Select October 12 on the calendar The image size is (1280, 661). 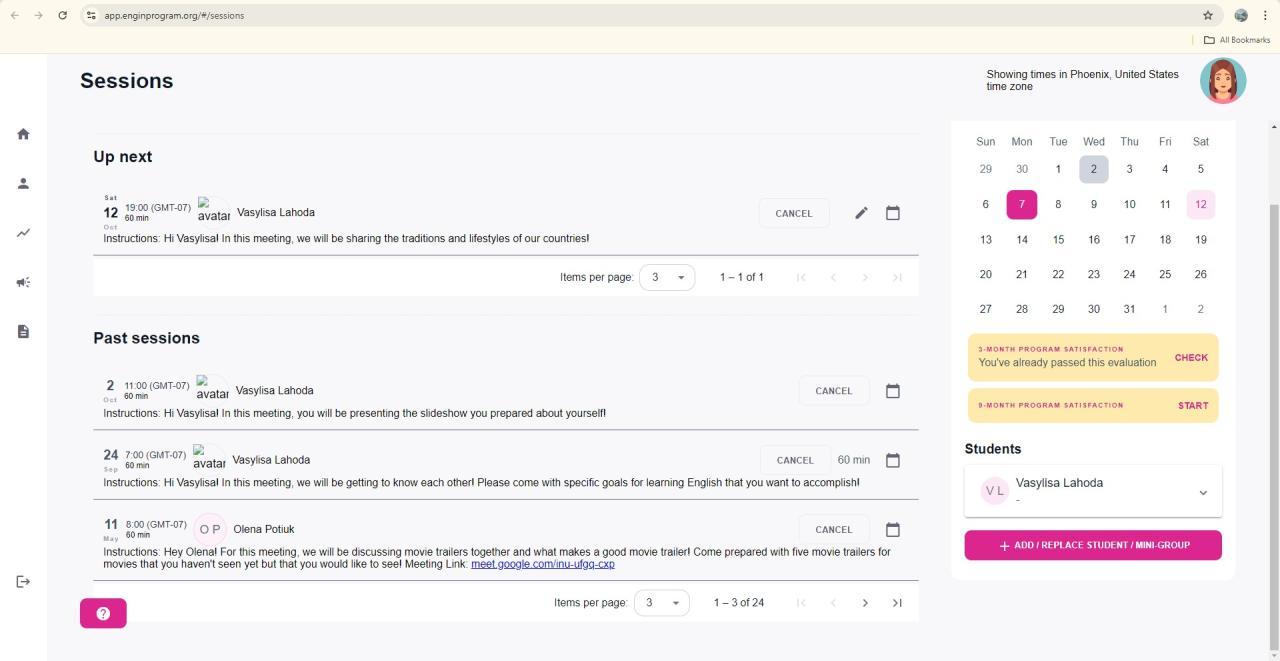(x=1200, y=204)
